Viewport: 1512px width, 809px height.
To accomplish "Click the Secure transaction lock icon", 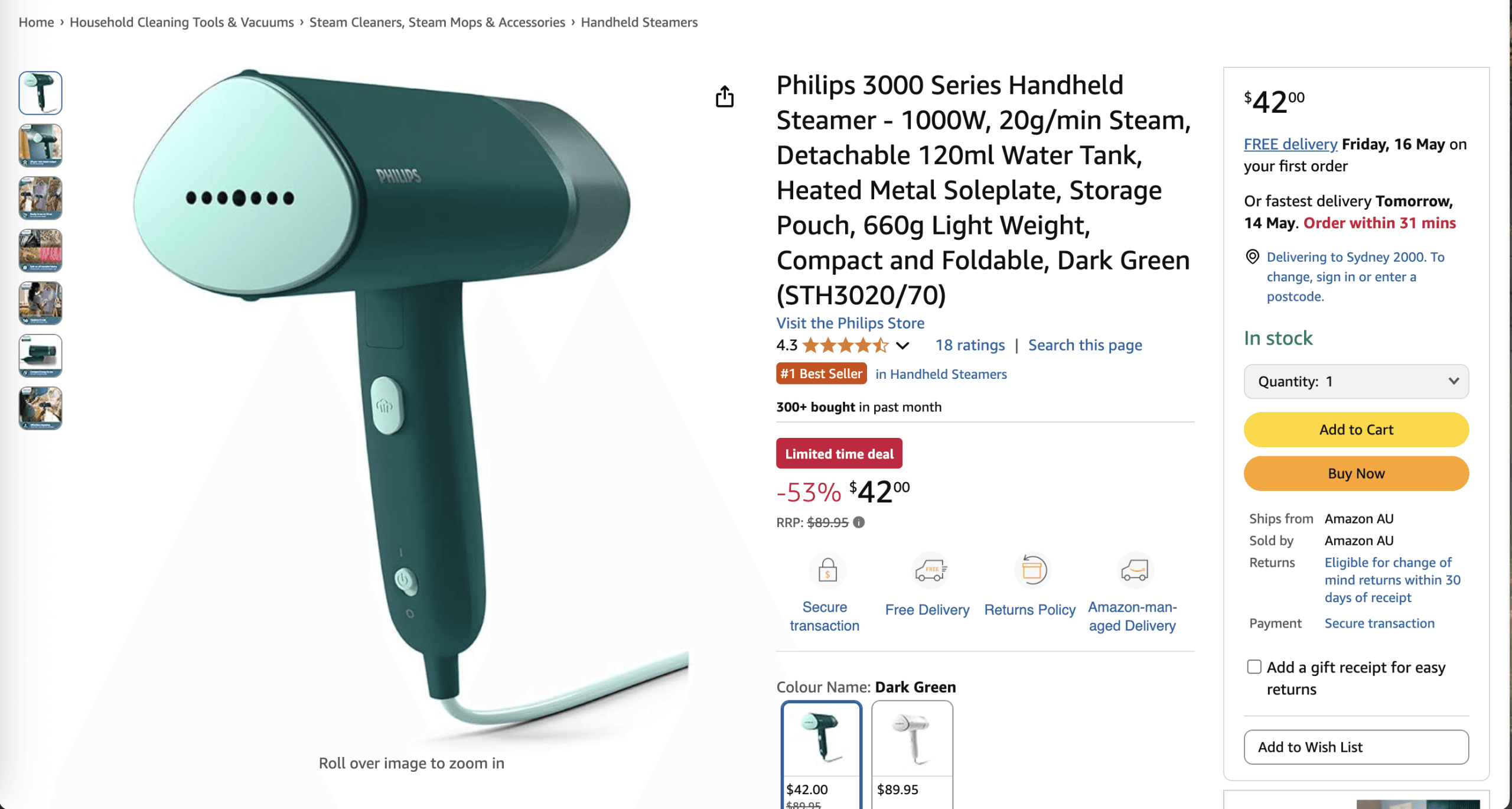I will pyautogui.click(x=827, y=571).
